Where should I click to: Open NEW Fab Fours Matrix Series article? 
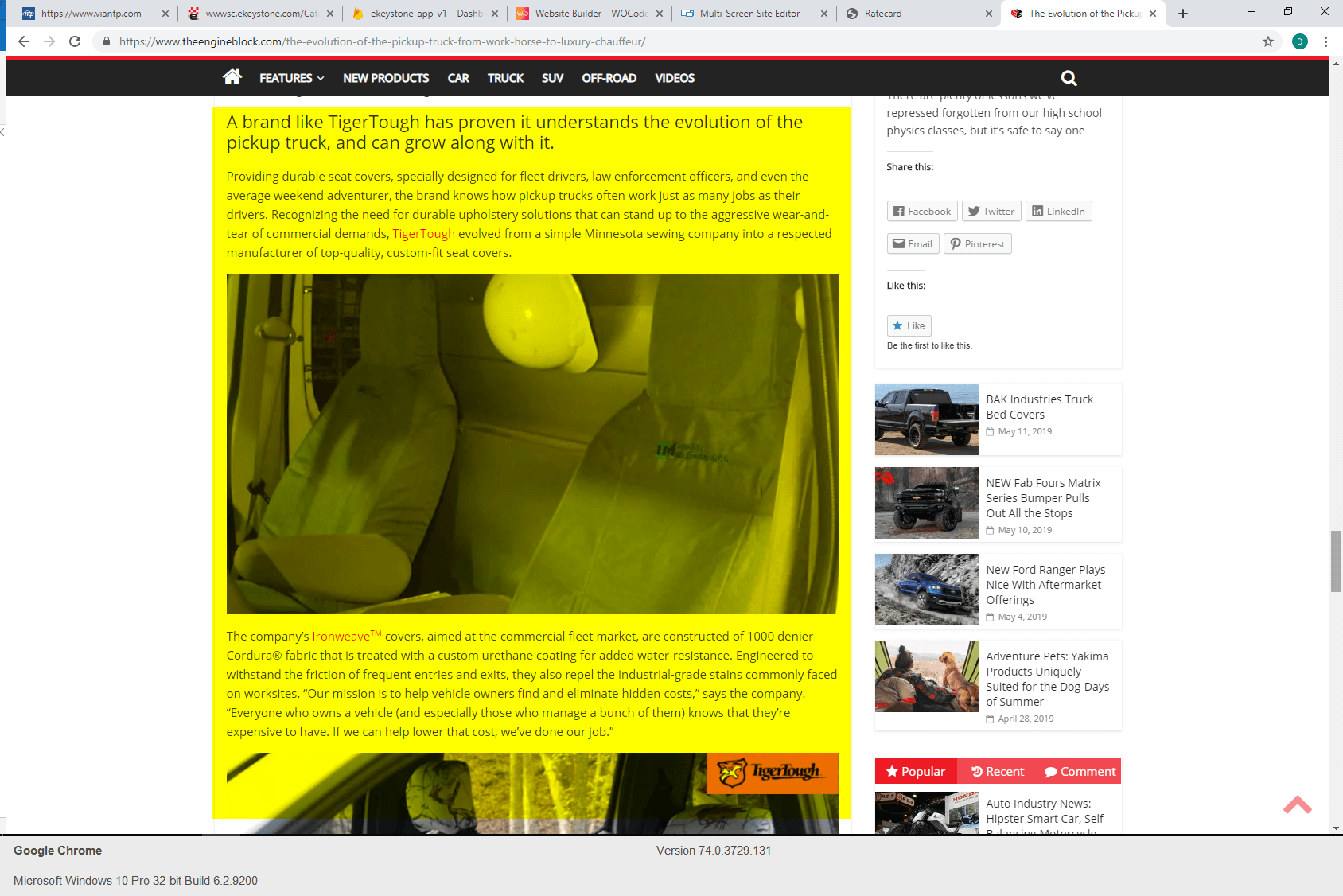click(1043, 498)
